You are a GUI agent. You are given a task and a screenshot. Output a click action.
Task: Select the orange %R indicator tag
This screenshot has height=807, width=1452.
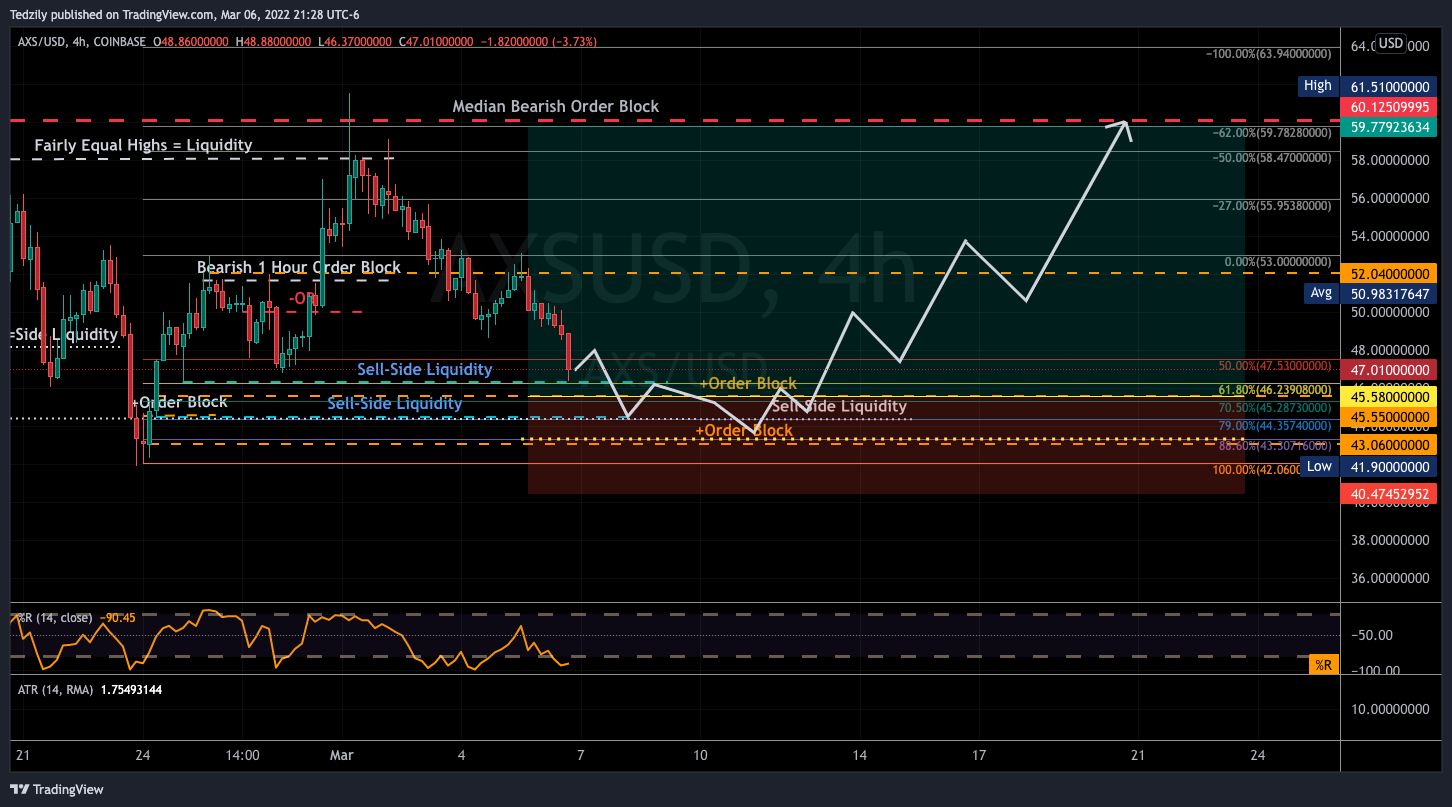[1323, 664]
